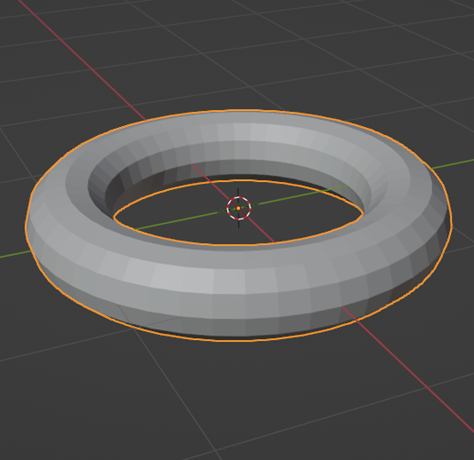The image size is (474, 460).
Task: Click the orange origin dot of the torus
Action: (x=238, y=208)
